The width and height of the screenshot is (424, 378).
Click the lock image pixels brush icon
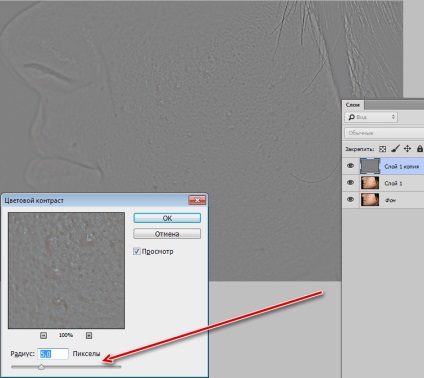[395, 149]
